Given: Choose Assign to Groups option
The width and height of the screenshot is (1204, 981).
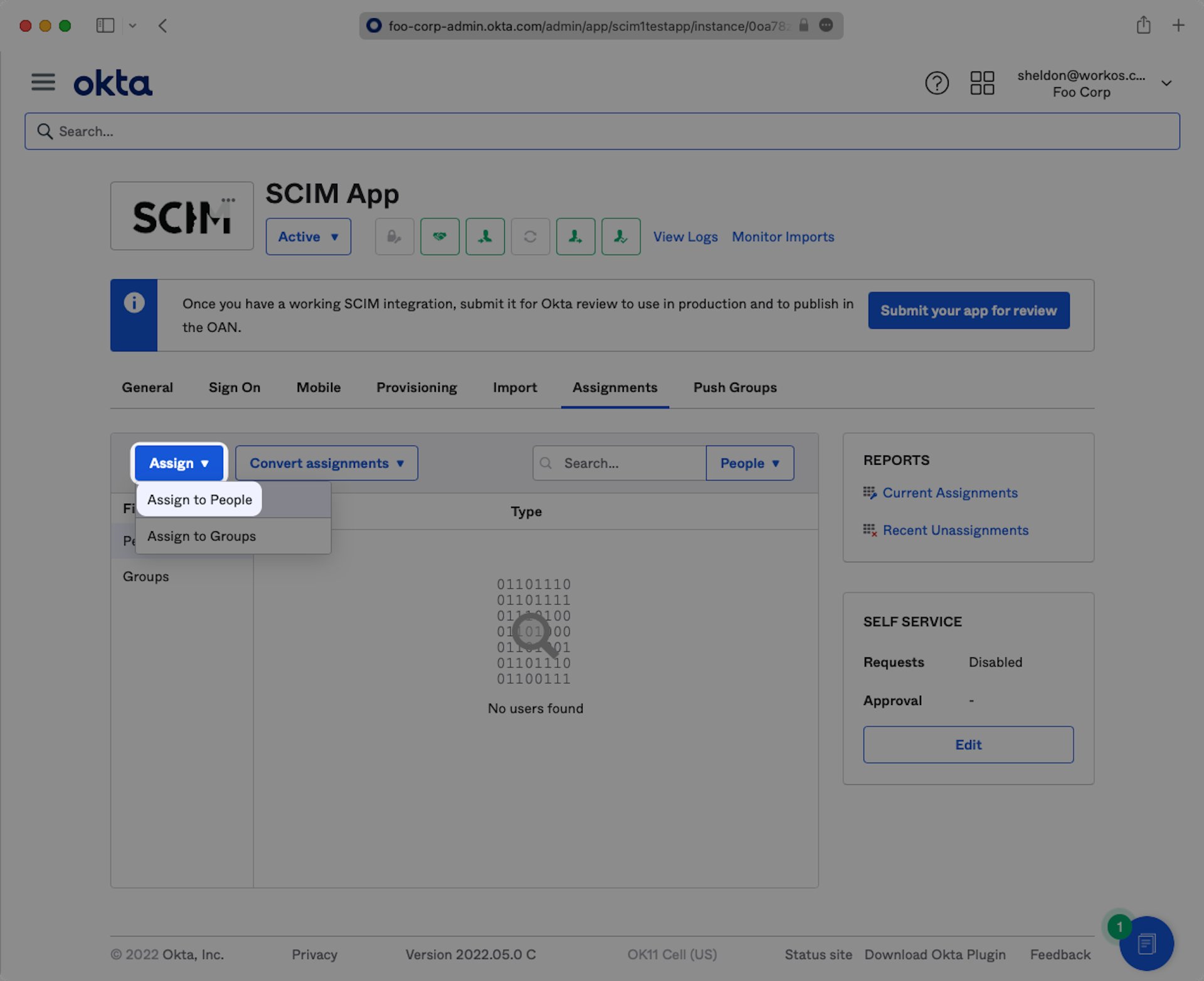Looking at the screenshot, I should click(201, 536).
